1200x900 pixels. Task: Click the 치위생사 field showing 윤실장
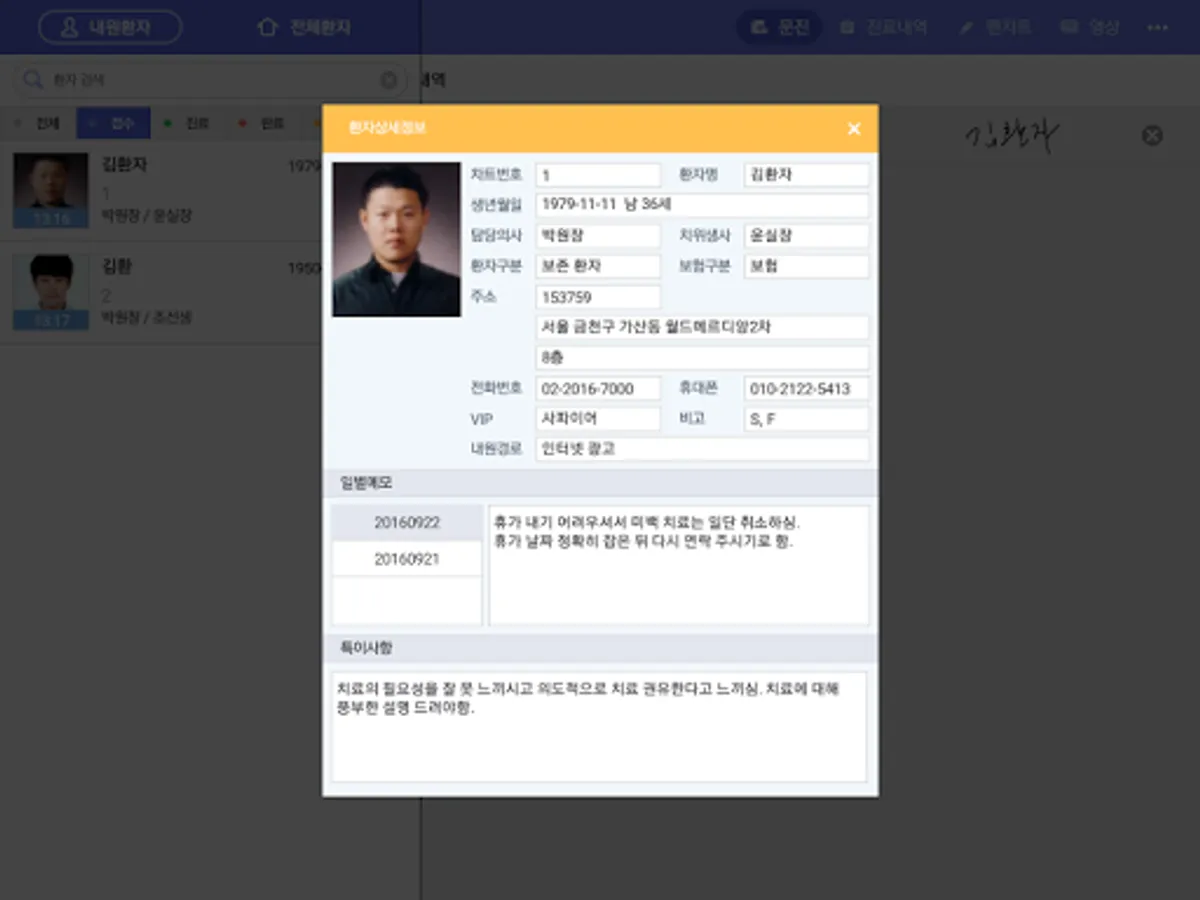[807, 237]
